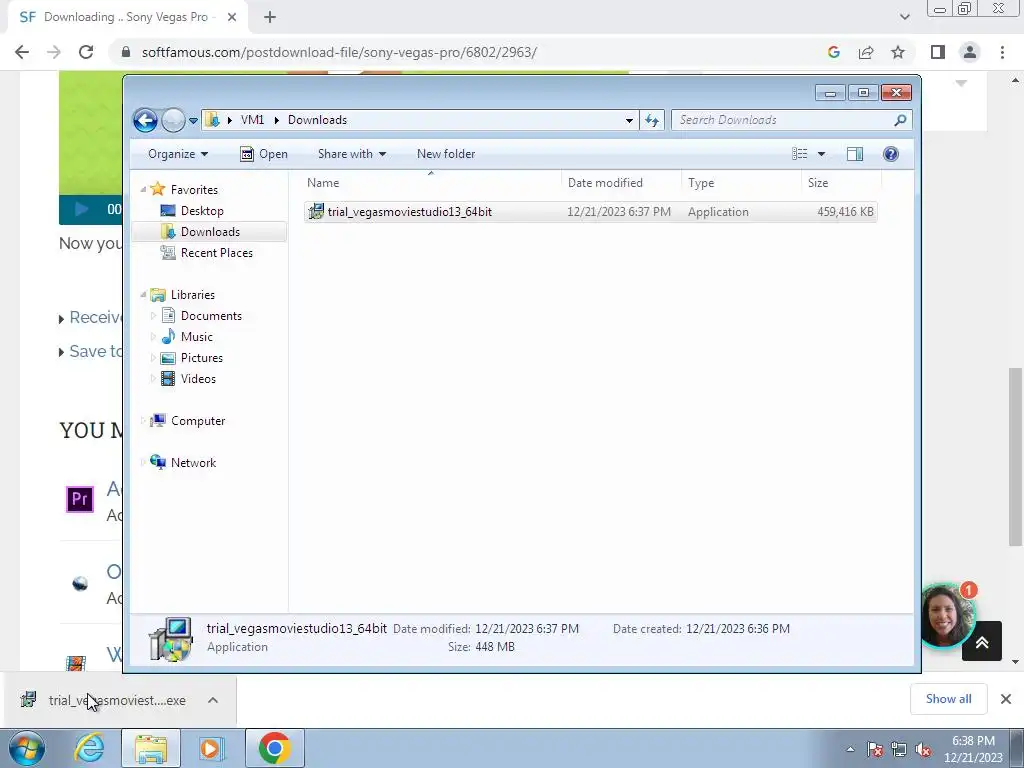Select Favorites in navigation pane
The width and height of the screenshot is (1024, 768).
pyautogui.click(x=194, y=189)
